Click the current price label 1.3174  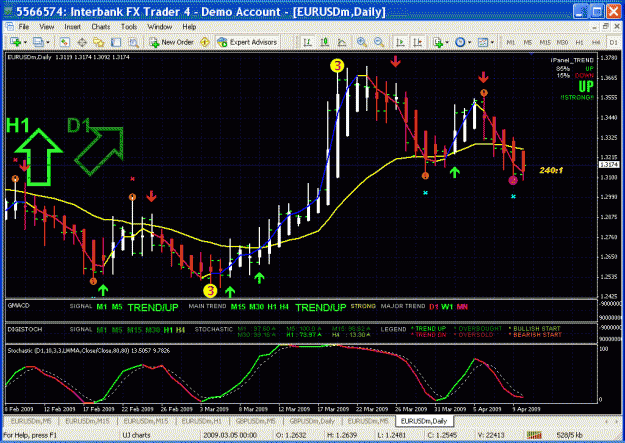(609, 165)
